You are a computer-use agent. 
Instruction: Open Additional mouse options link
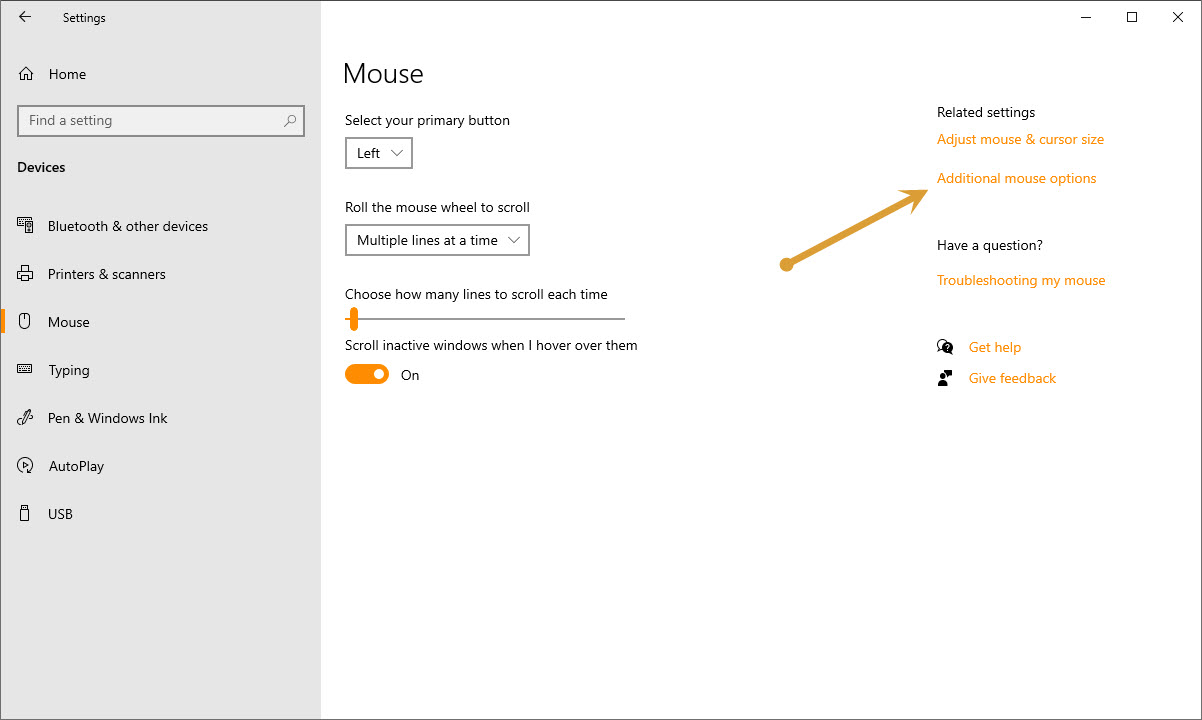tap(1016, 178)
